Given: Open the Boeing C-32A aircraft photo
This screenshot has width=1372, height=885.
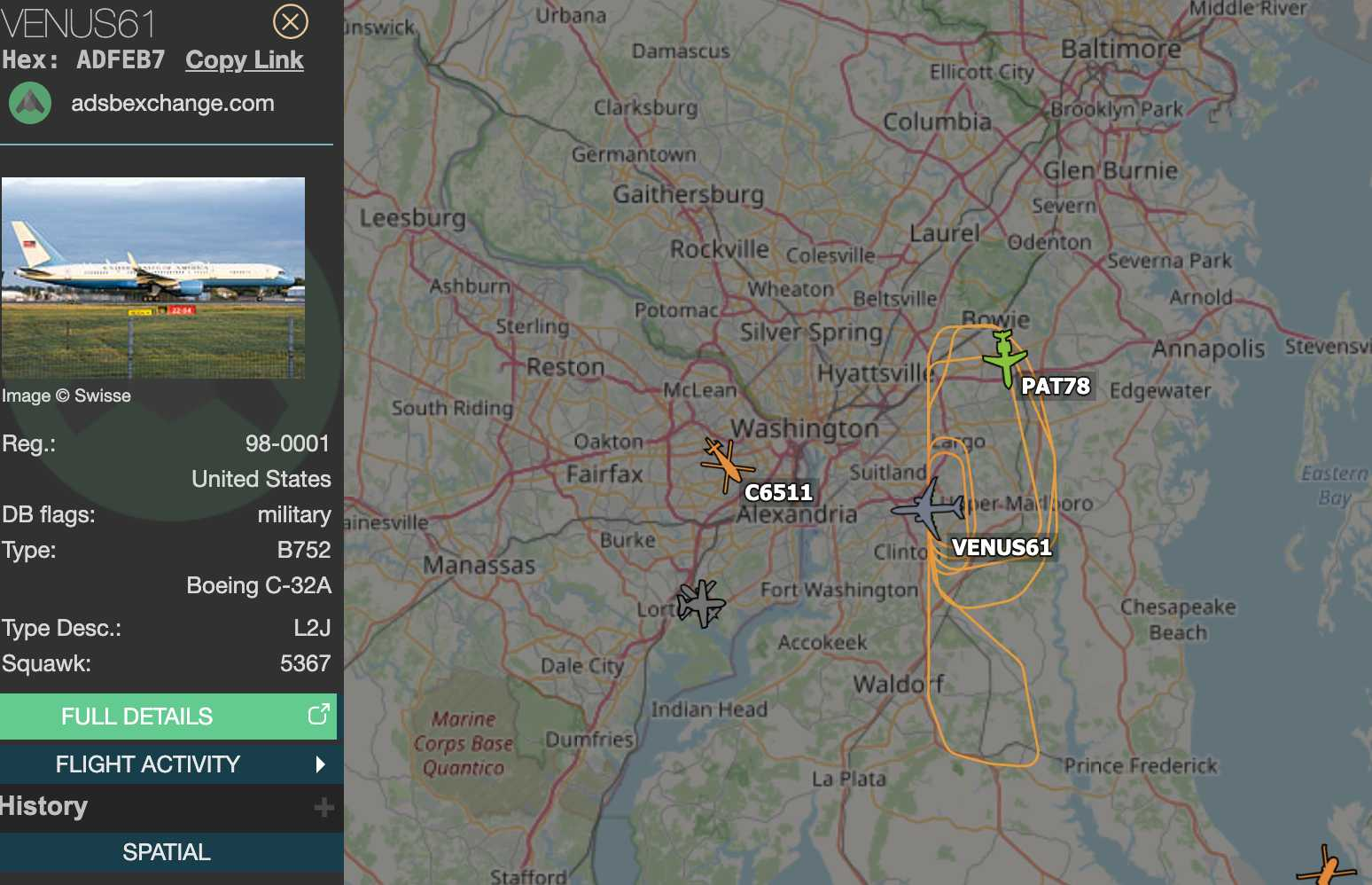Looking at the screenshot, I should (153, 278).
